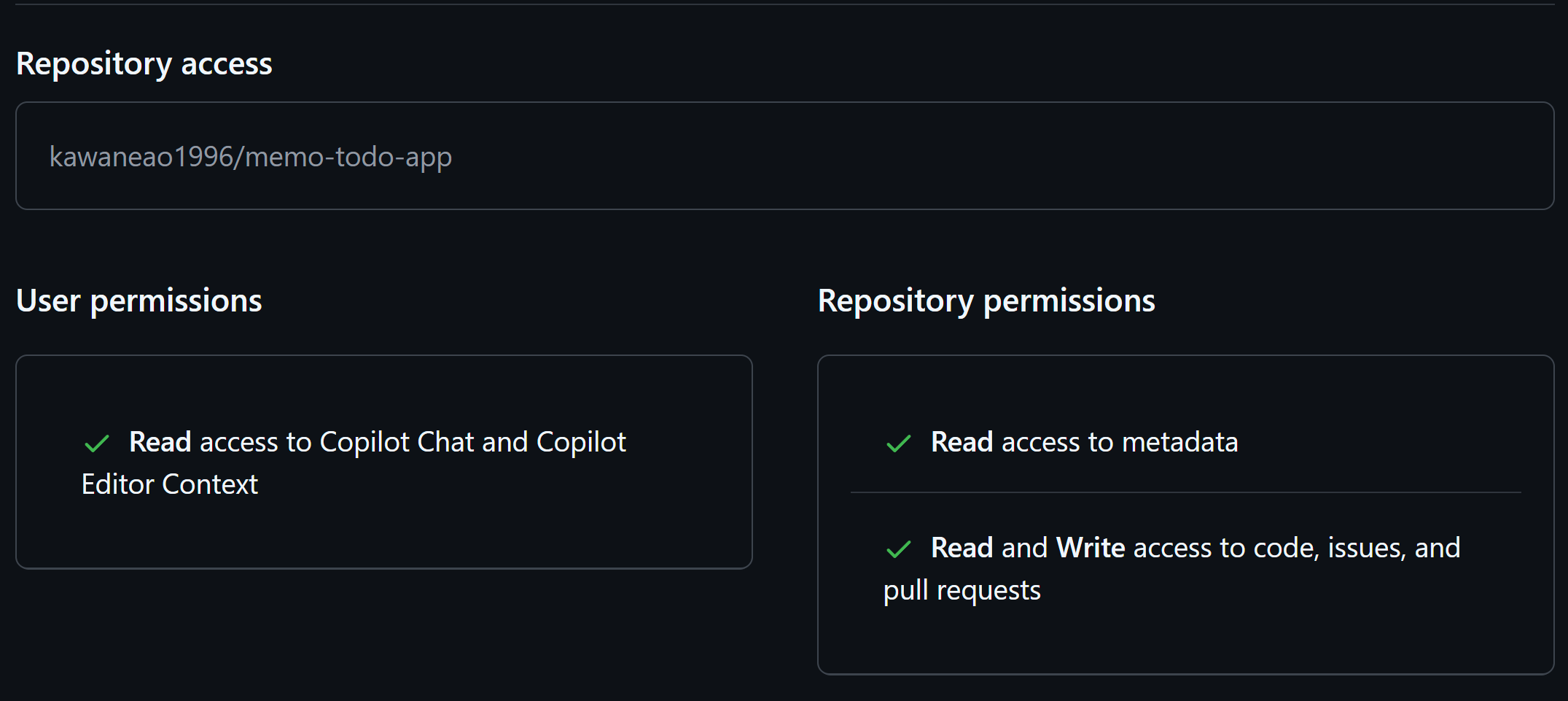Click the Repository access heading

(144, 64)
